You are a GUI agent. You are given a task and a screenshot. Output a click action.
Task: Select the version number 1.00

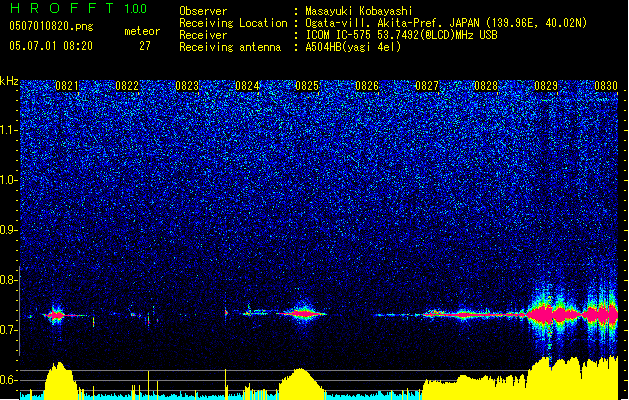(x=136, y=9)
